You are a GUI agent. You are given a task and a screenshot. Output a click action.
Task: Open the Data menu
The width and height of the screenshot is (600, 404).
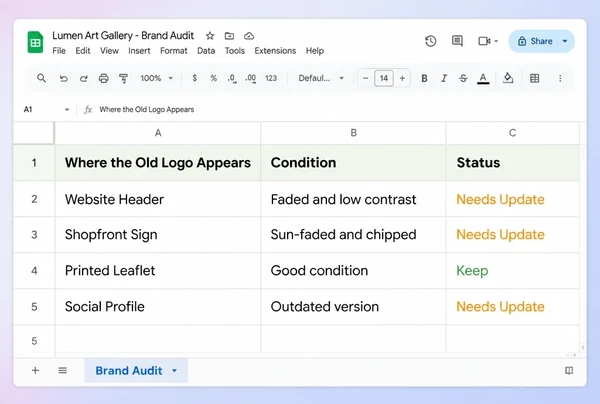(206, 51)
